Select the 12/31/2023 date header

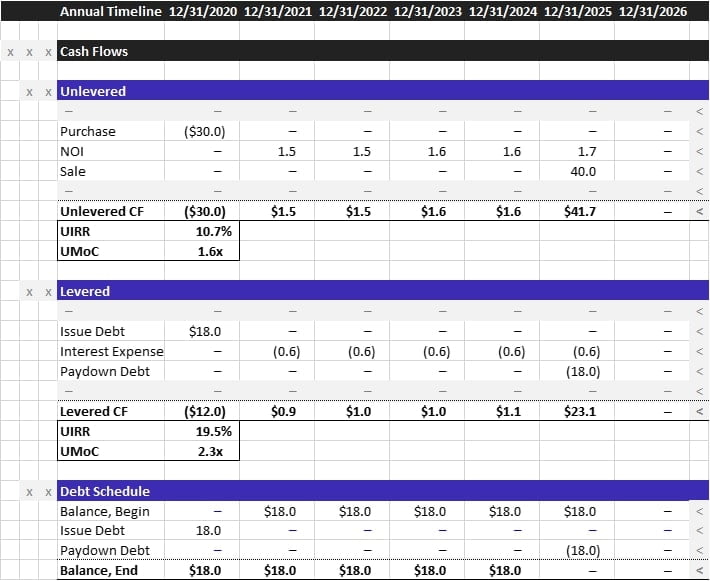pos(427,11)
